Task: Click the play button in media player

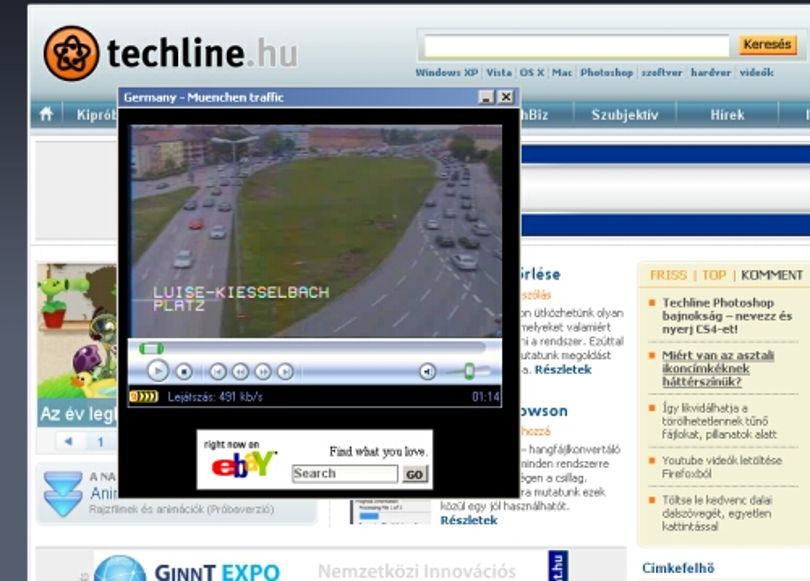Action: (x=158, y=371)
